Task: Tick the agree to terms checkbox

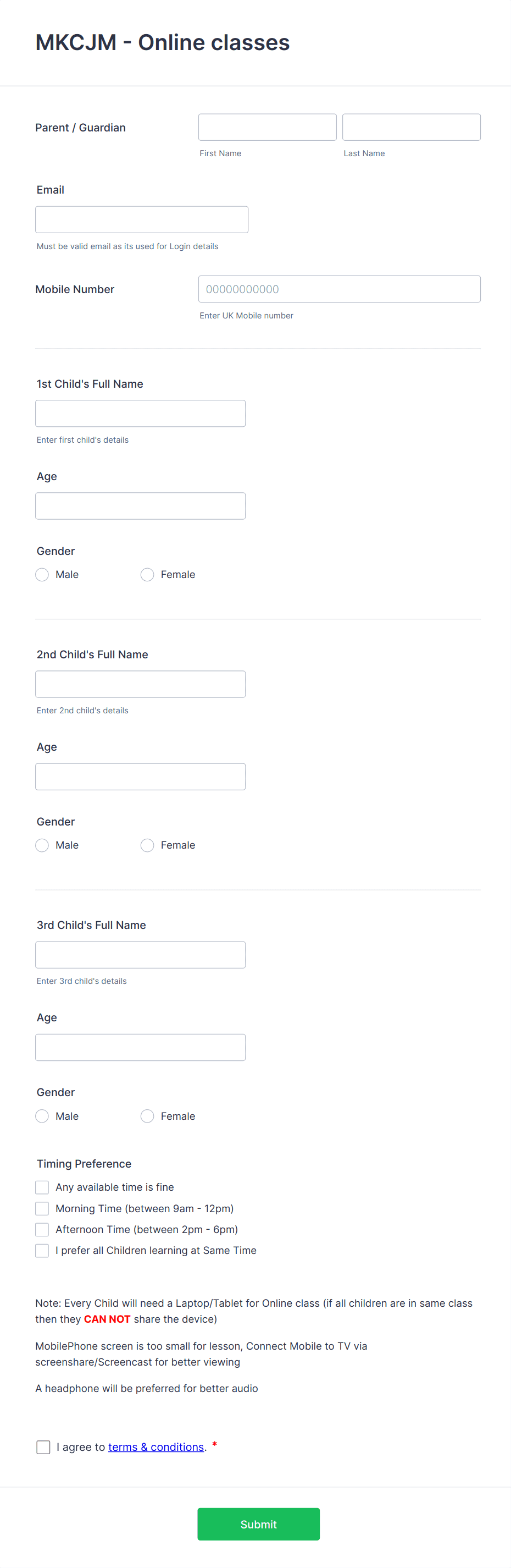Action: (43, 1448)
